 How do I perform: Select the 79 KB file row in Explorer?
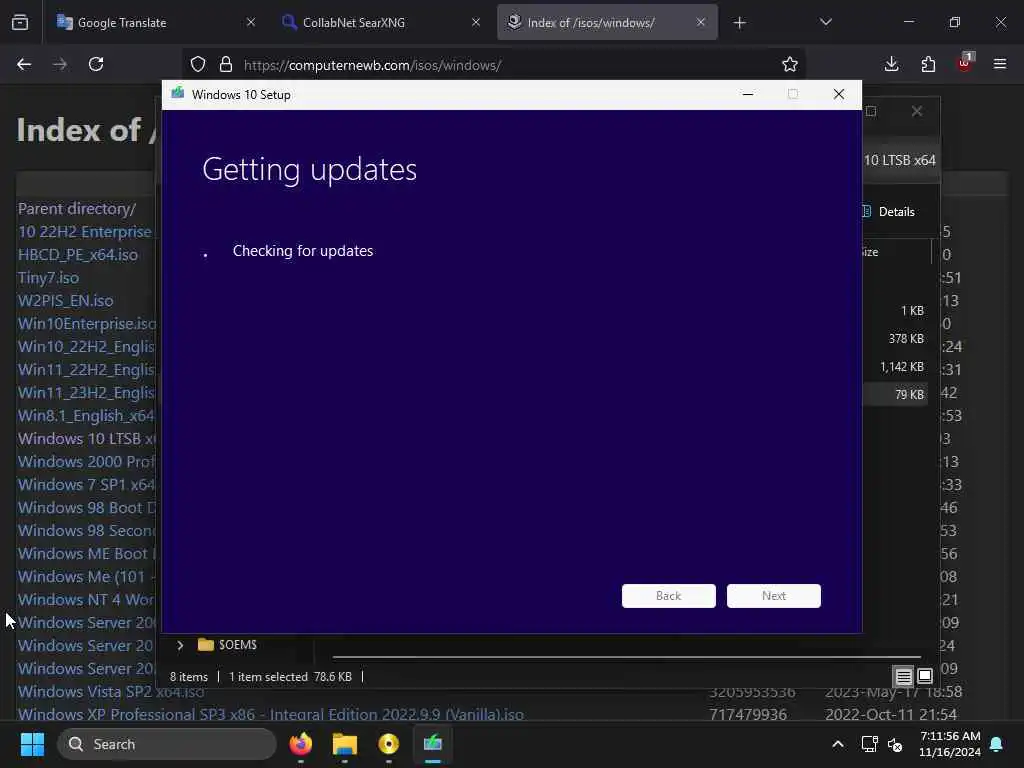tap(895, 394)
